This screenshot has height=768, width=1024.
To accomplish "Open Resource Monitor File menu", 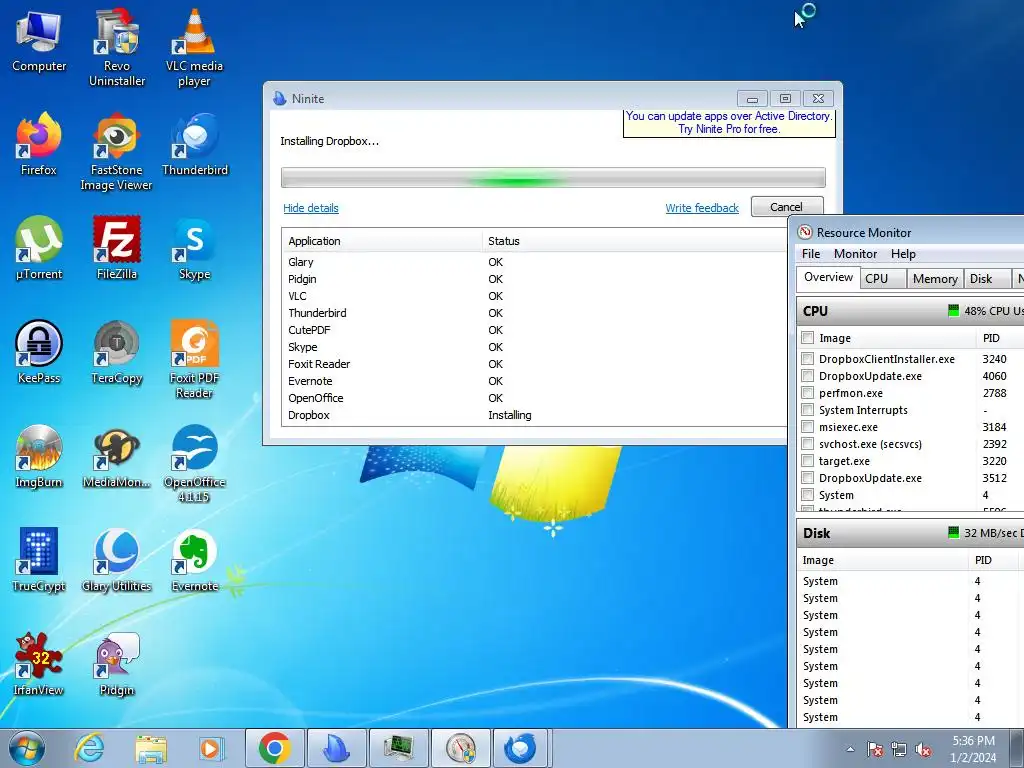I will coord(811,254).
